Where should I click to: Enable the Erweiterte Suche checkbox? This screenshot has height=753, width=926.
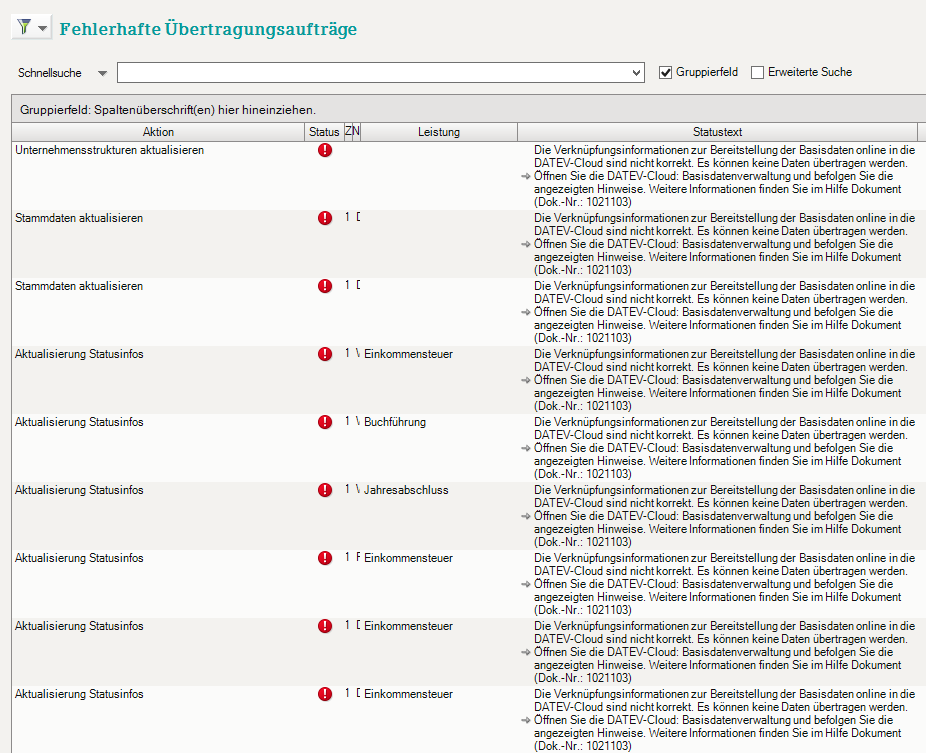click(757, 72)
